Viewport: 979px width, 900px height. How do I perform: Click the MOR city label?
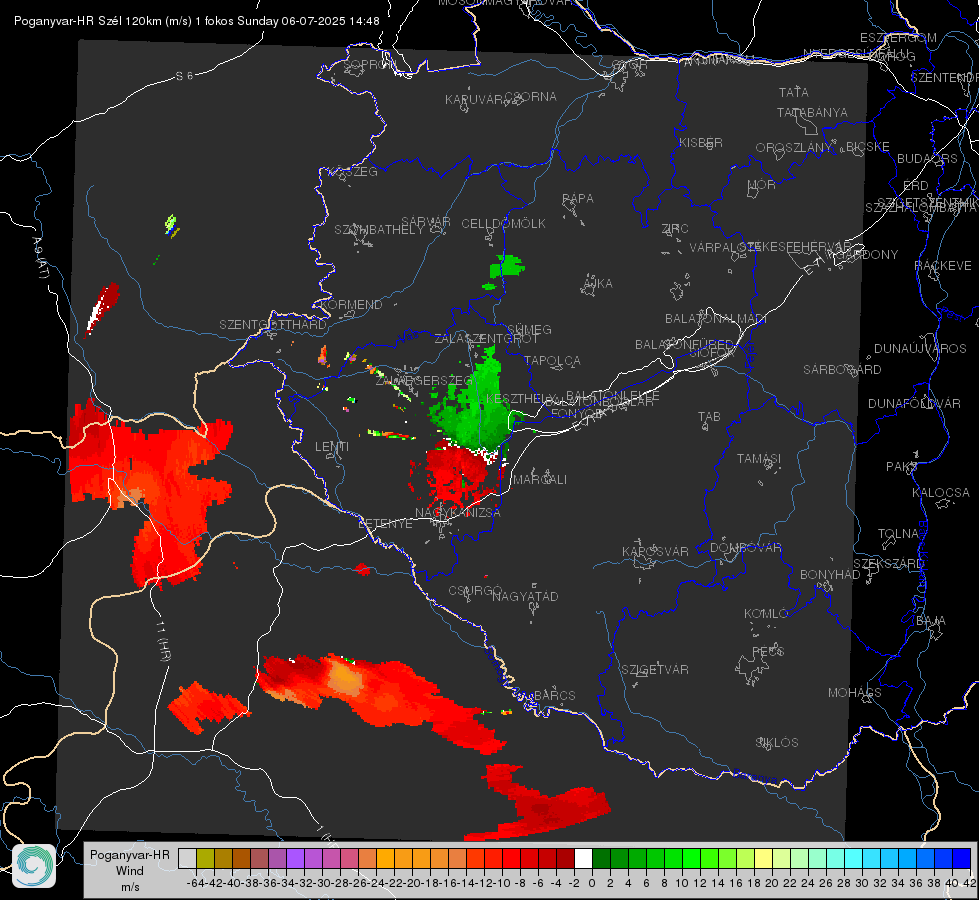762,184
